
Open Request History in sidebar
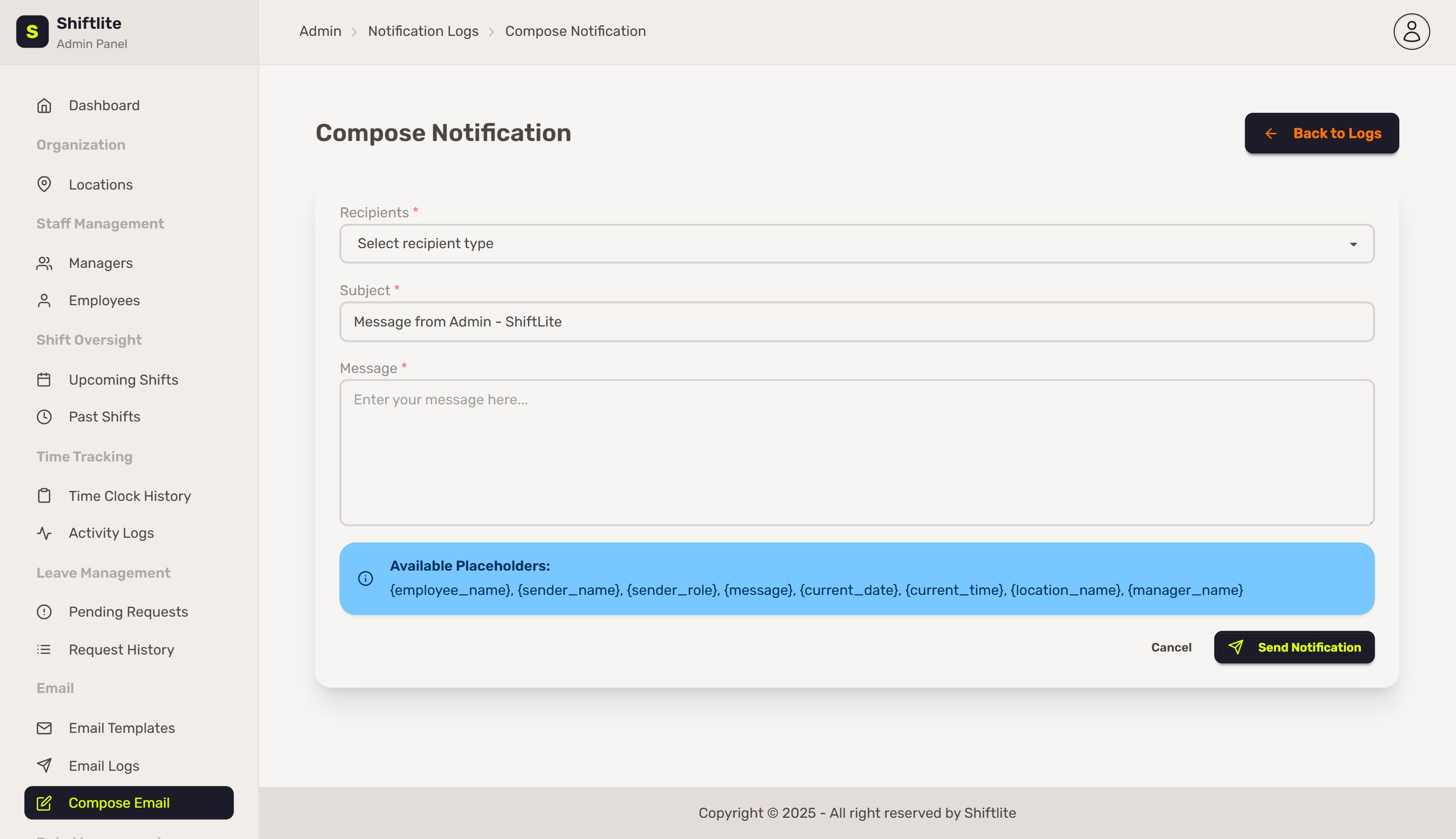click(x=121, y=649)
